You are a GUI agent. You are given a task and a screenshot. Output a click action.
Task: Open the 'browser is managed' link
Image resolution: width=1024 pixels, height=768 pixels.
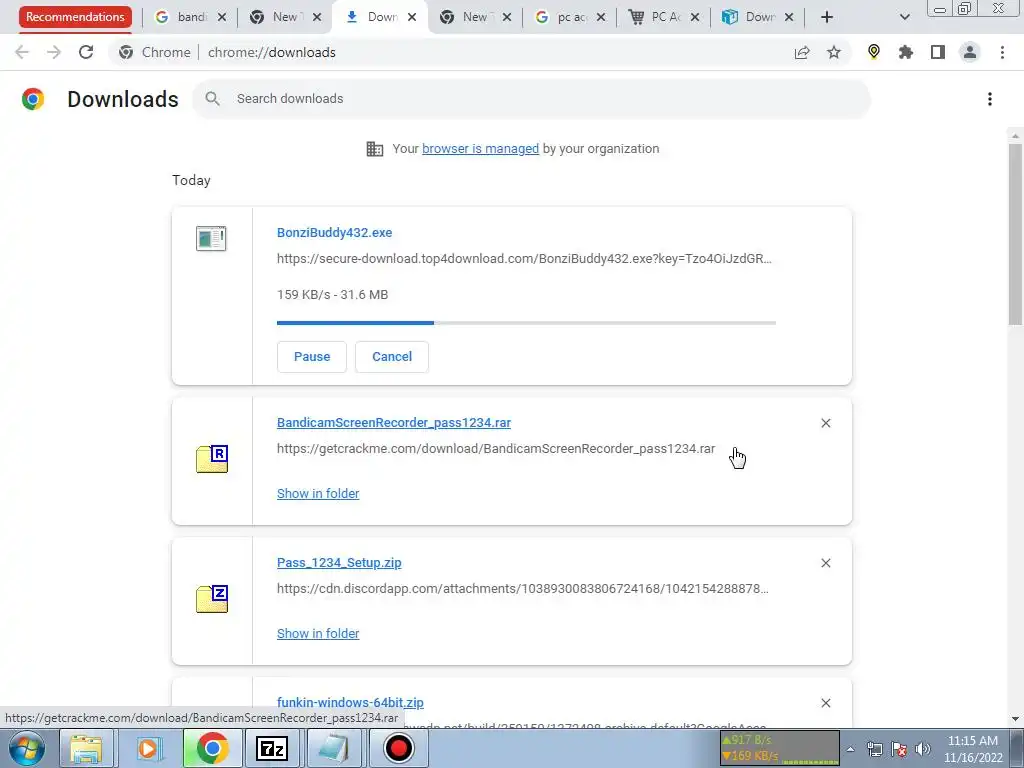tap(481, 149)
